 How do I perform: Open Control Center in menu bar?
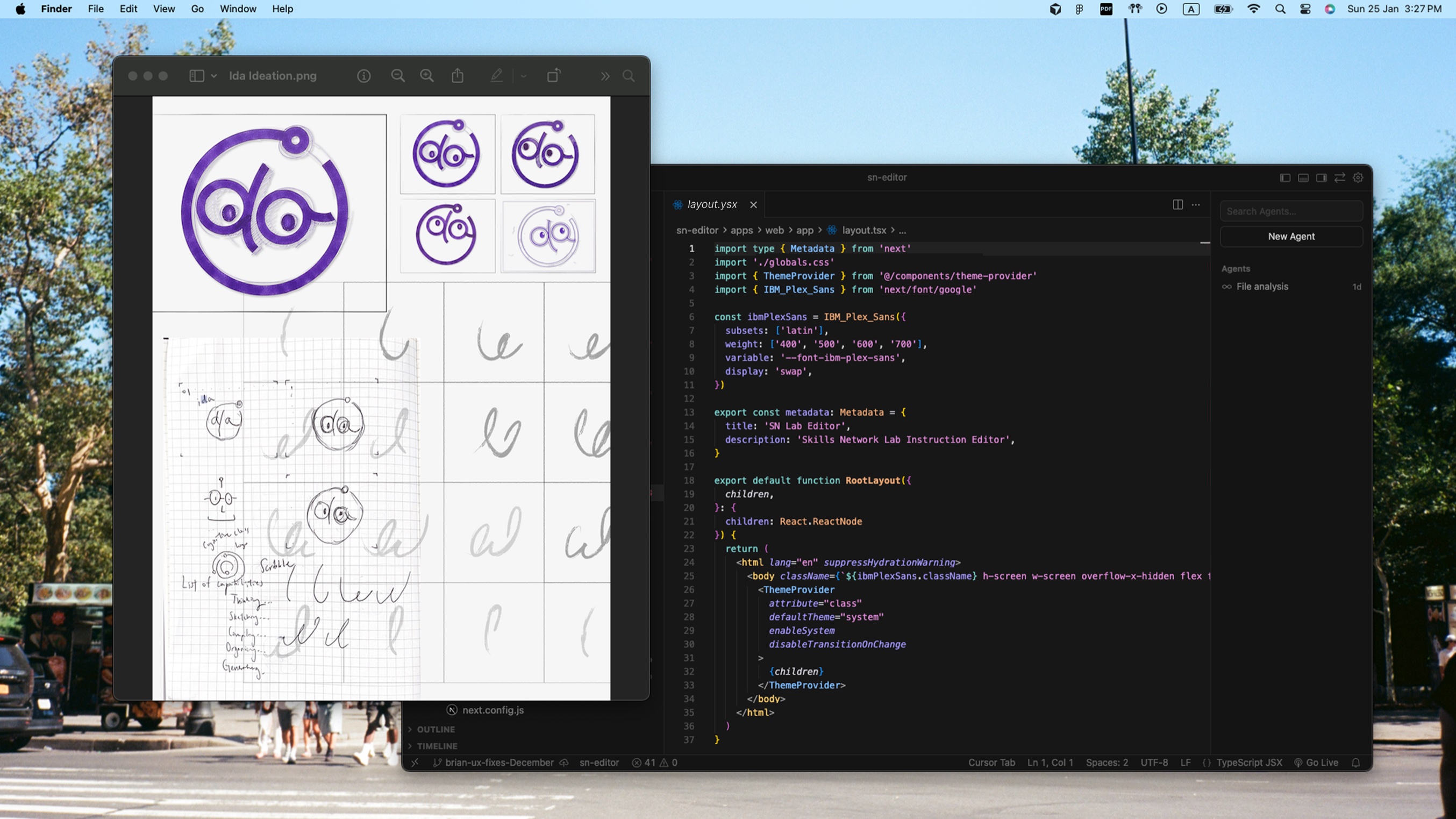[x=1304, y=9]
